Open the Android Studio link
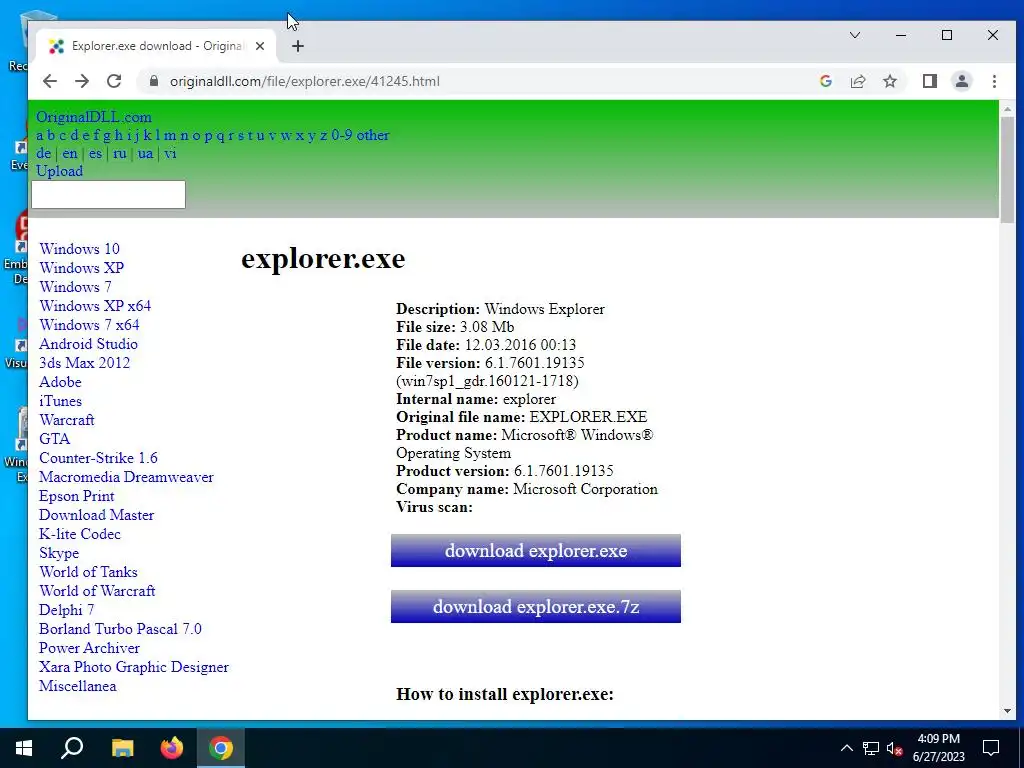Image resolution: width=1024 pixels, height=768 pixels. point(88,344)
